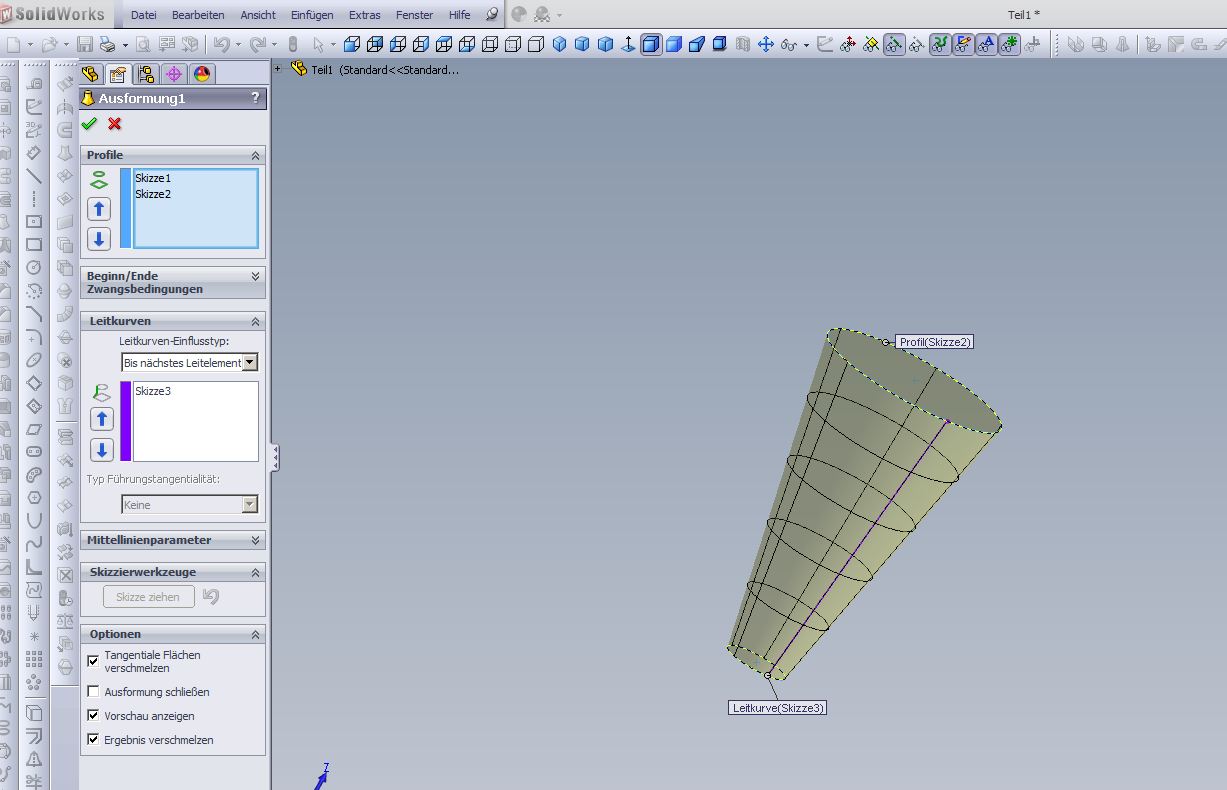Open the Einfügen menu
Screen dimensions: 1227x790
coord(312,15)
